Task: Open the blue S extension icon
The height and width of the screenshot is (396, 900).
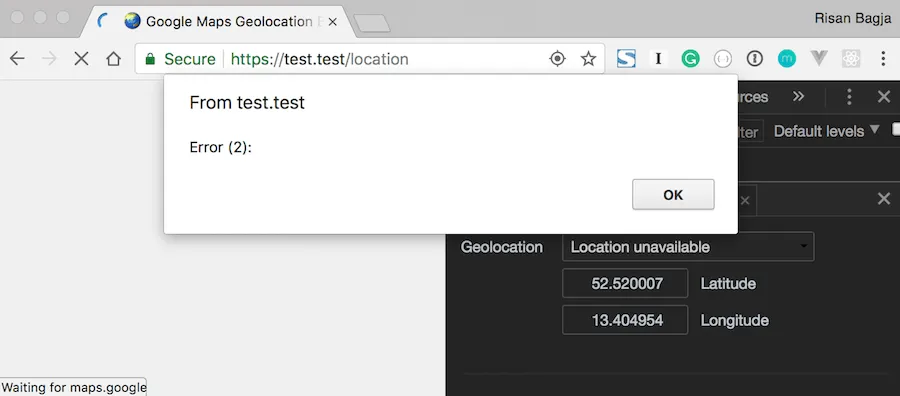Action: tap(626, 59)
